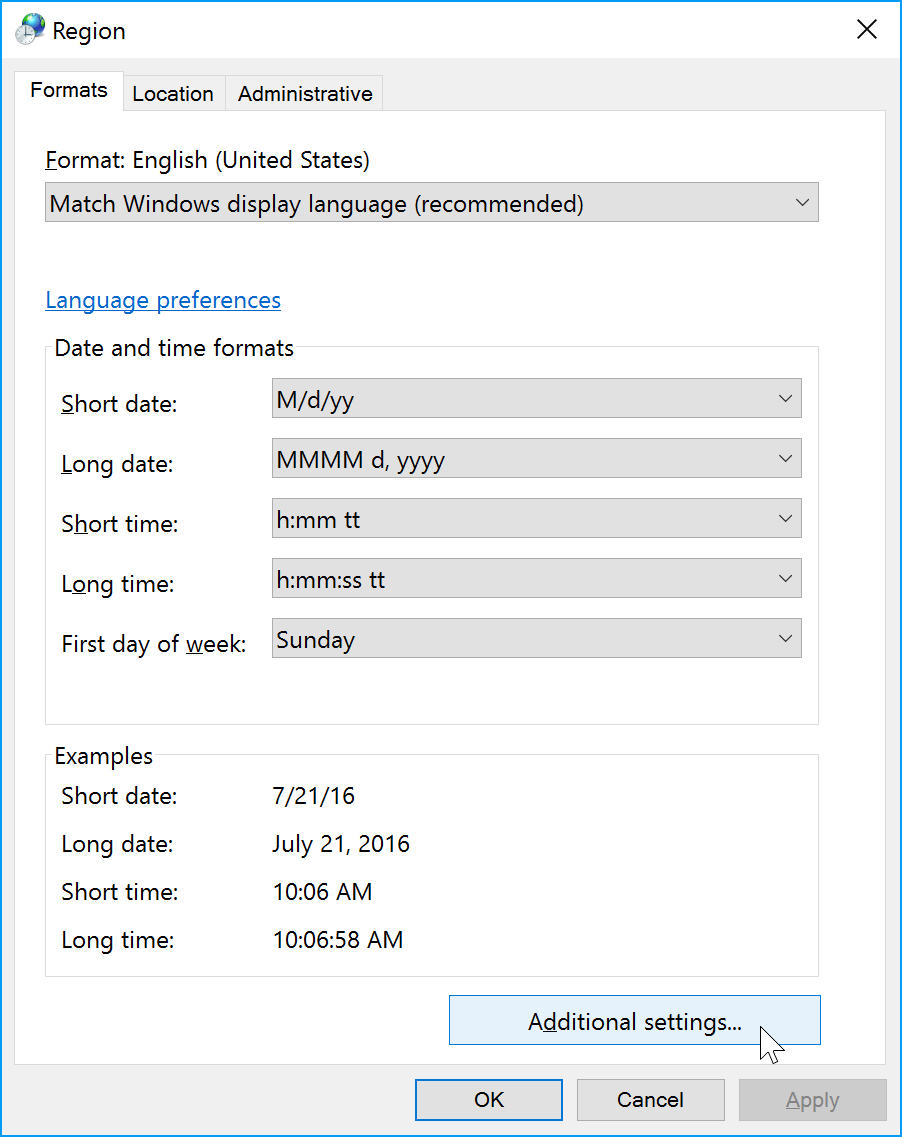Apply the current region settings
The height and width of the screenshot is (1137, 902).
[x=812, y=1099]
